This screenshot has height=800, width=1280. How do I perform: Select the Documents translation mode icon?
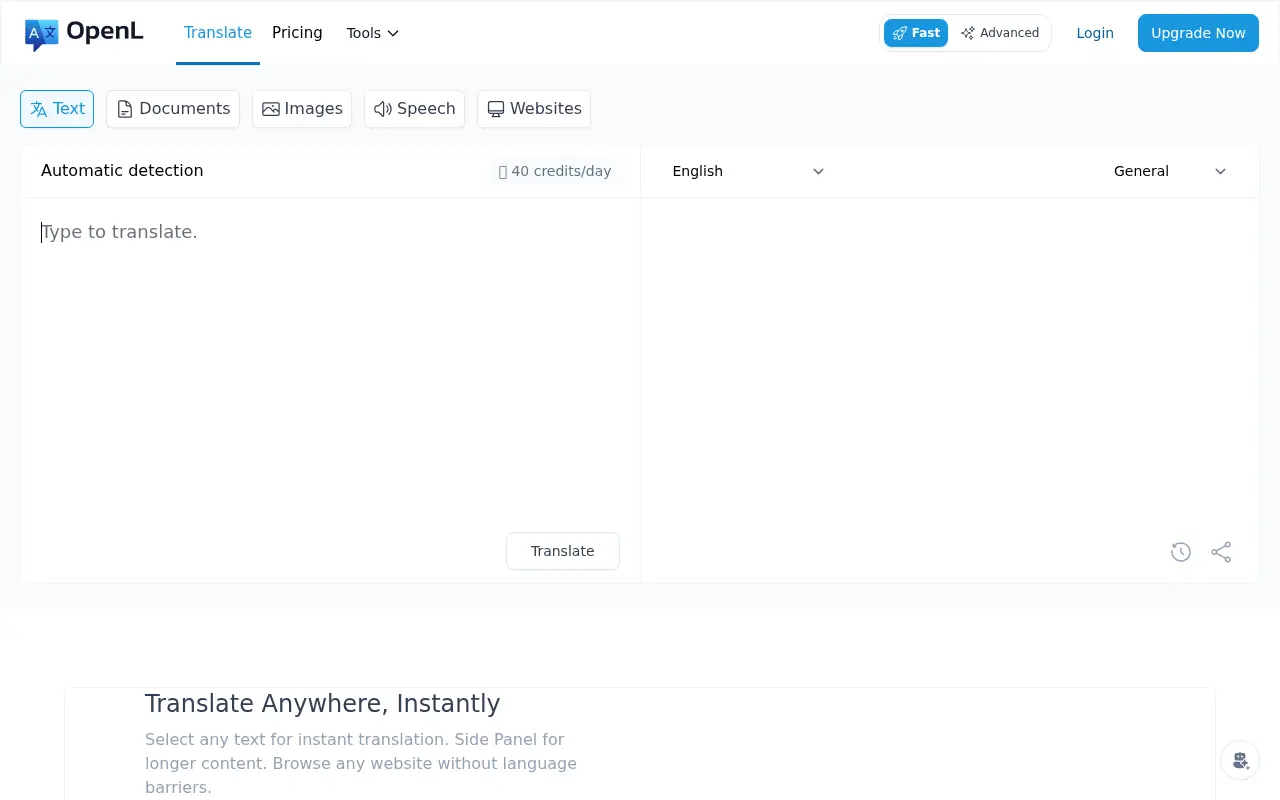click(126, 108)
